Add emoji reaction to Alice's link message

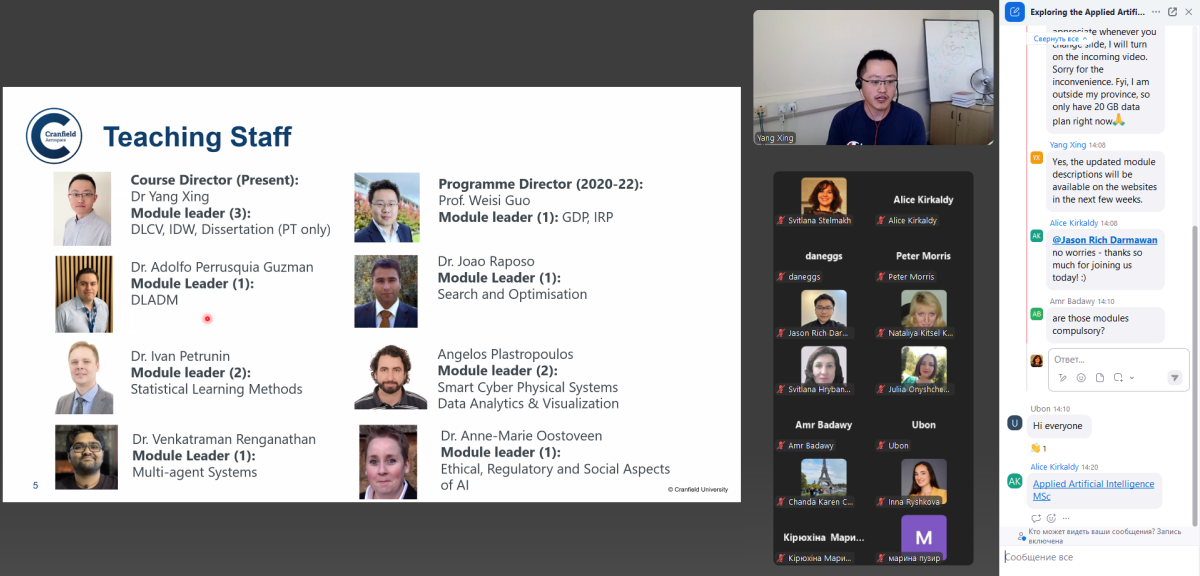1051,518
